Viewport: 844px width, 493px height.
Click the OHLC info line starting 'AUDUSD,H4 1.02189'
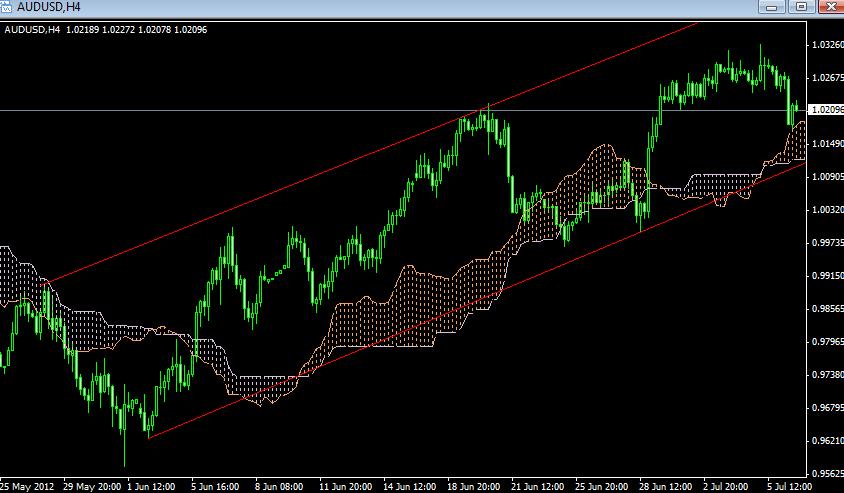point(106,30)
